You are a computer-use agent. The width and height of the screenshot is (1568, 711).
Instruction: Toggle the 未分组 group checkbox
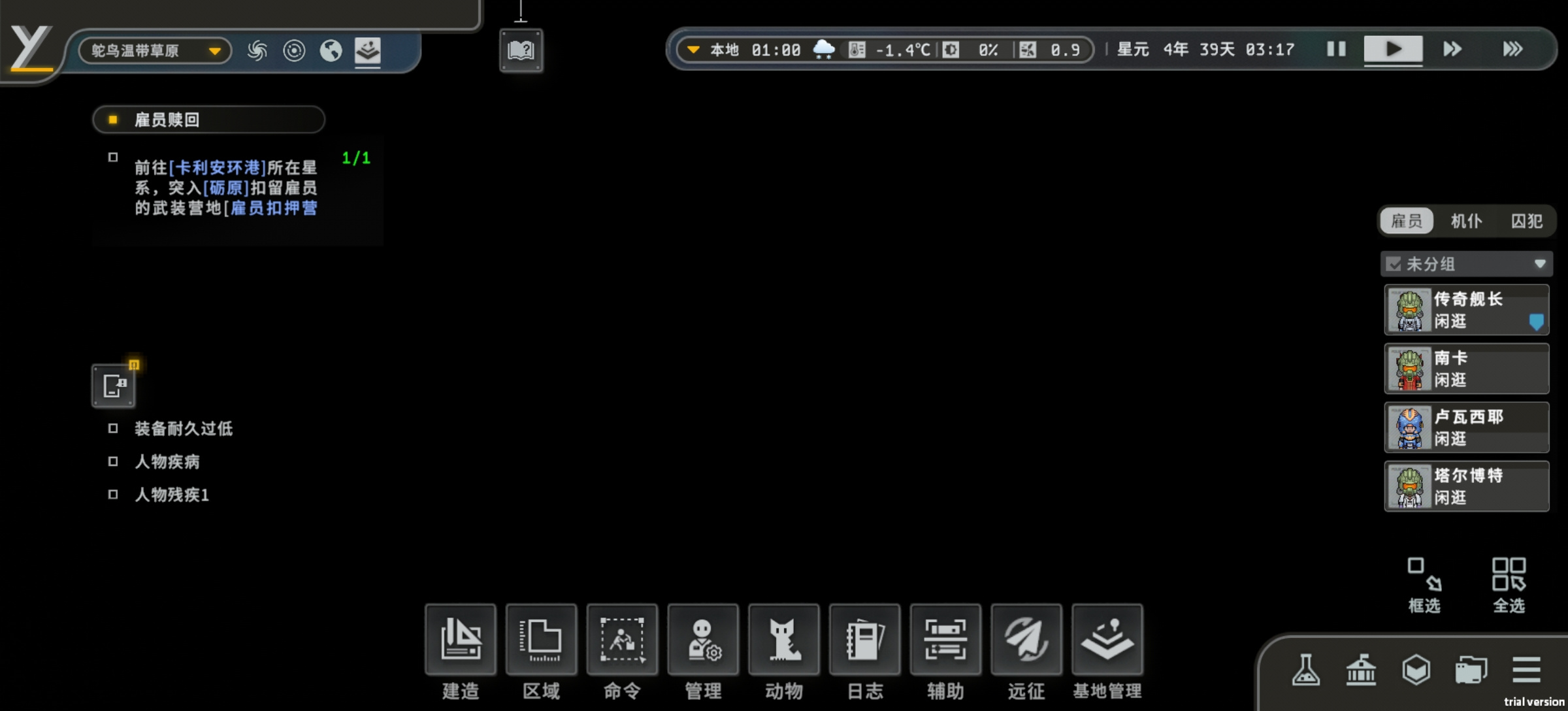pyautogui.click(x=1394, y=264)
